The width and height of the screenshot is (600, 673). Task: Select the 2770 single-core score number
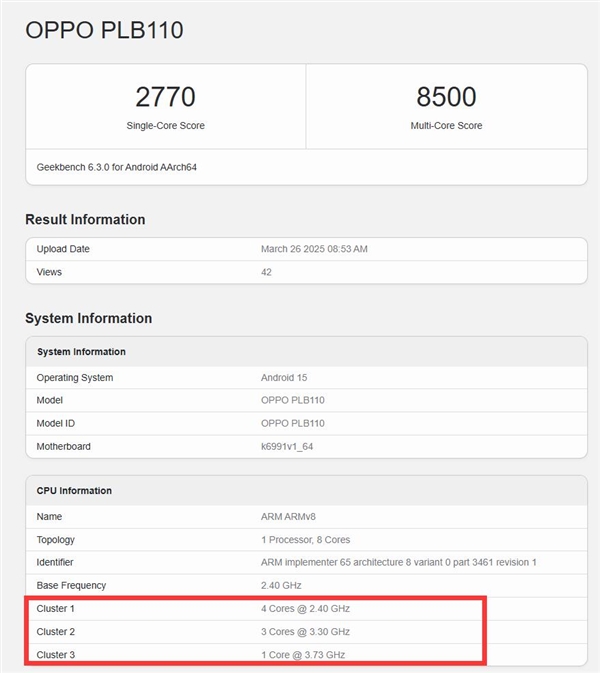pos(165,97)
